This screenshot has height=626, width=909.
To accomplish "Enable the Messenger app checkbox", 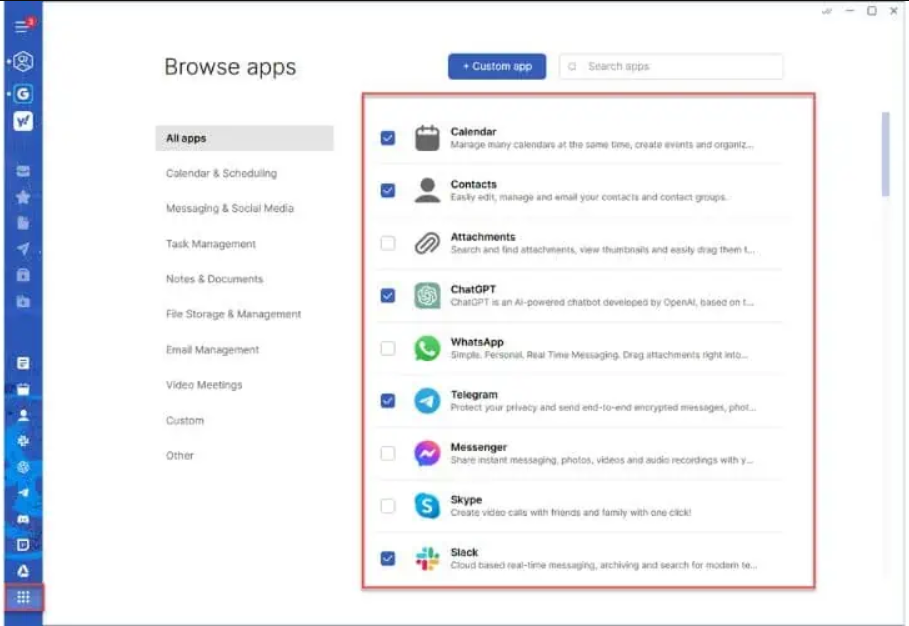I will [x=388, y=453].
